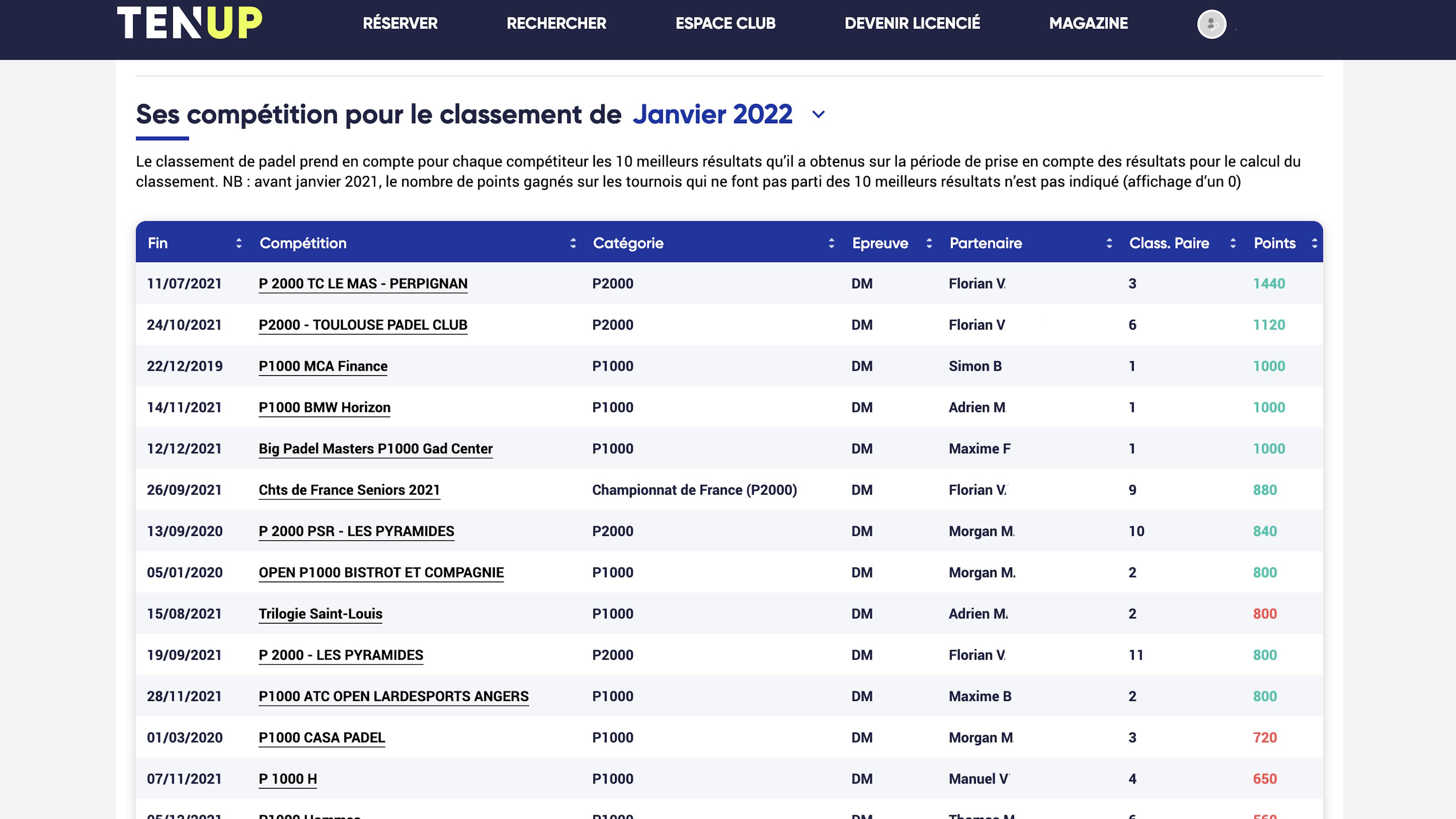Expand the Janvier 2022 ranking chevron
The height and width of the screenshot is (819, 1456).
[x=818, y=115]
